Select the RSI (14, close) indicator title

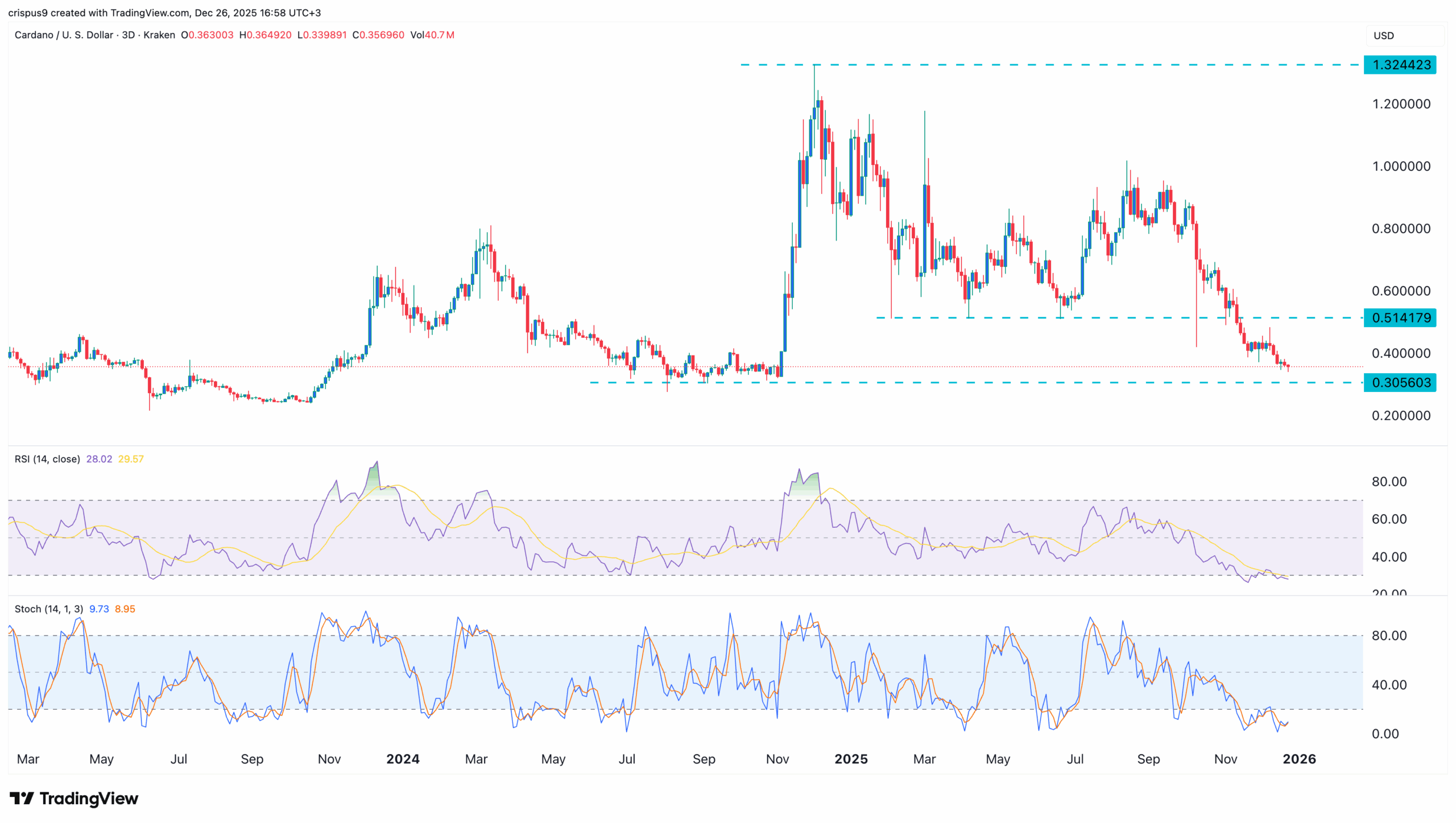pos(47,458)
